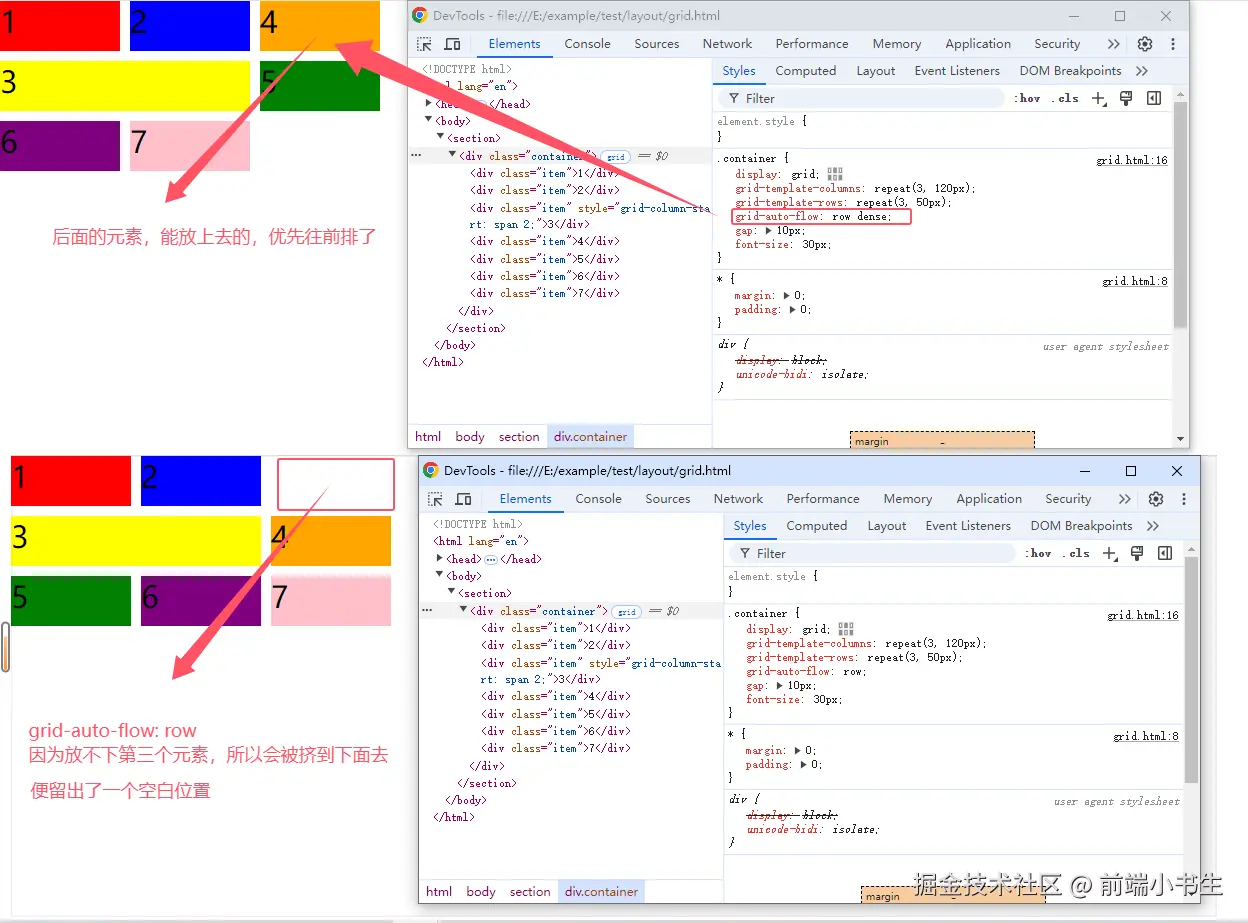This screenshot has height=923, width=1248.
Task: Open DOM Breakpoints tab in lower window
Action: click(x=1082, y=526)
